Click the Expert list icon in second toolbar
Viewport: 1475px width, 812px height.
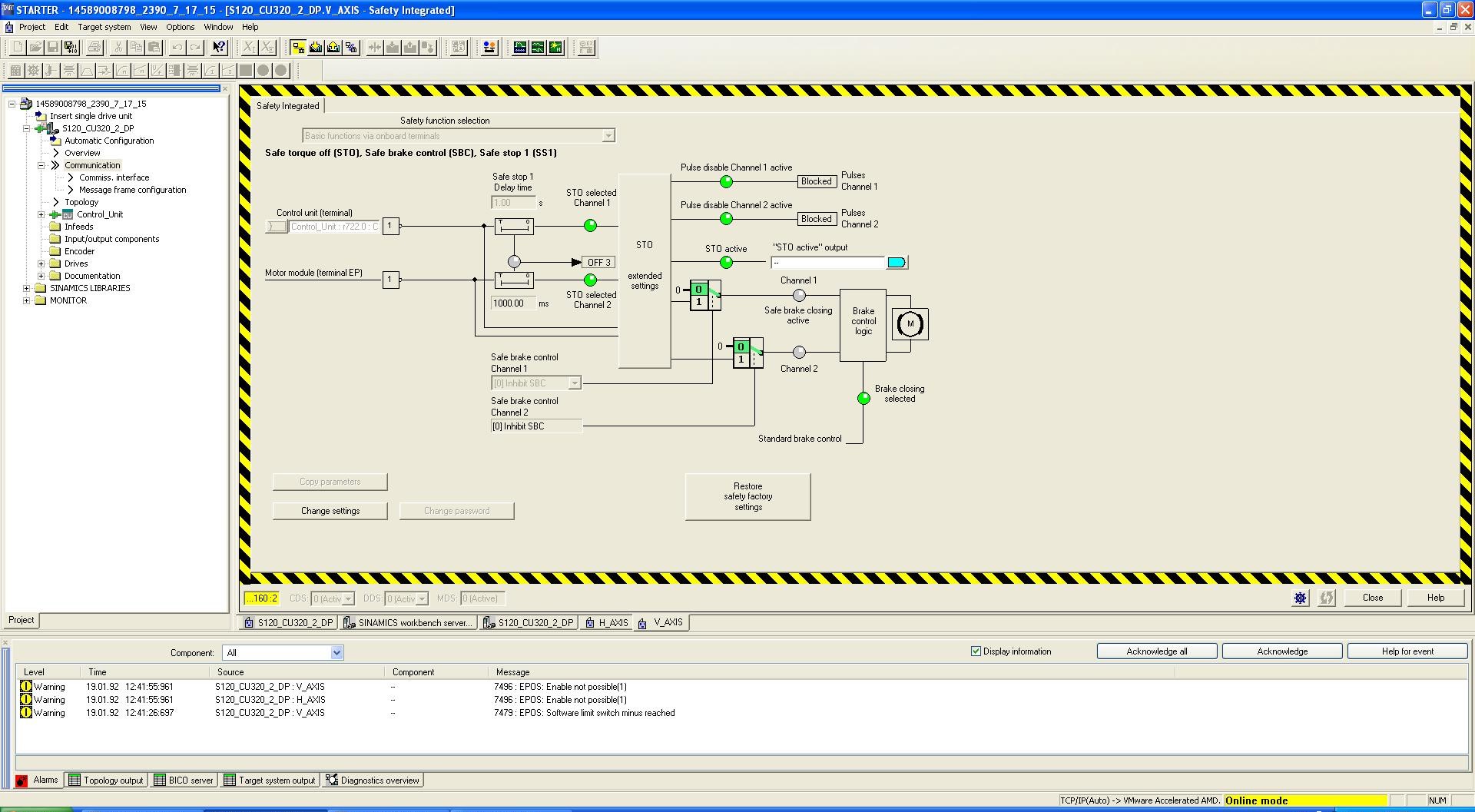click(x=15, y=71)
